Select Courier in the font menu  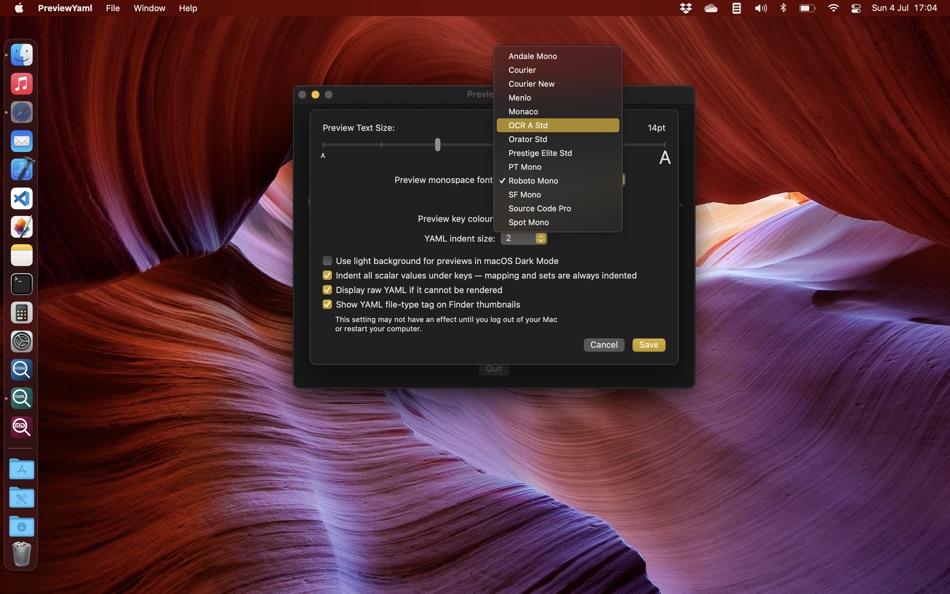pyautogui.click(x=558, y=70)
